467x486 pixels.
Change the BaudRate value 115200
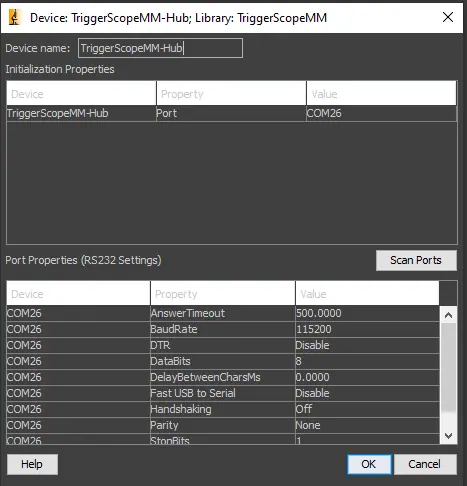[367, 329]
